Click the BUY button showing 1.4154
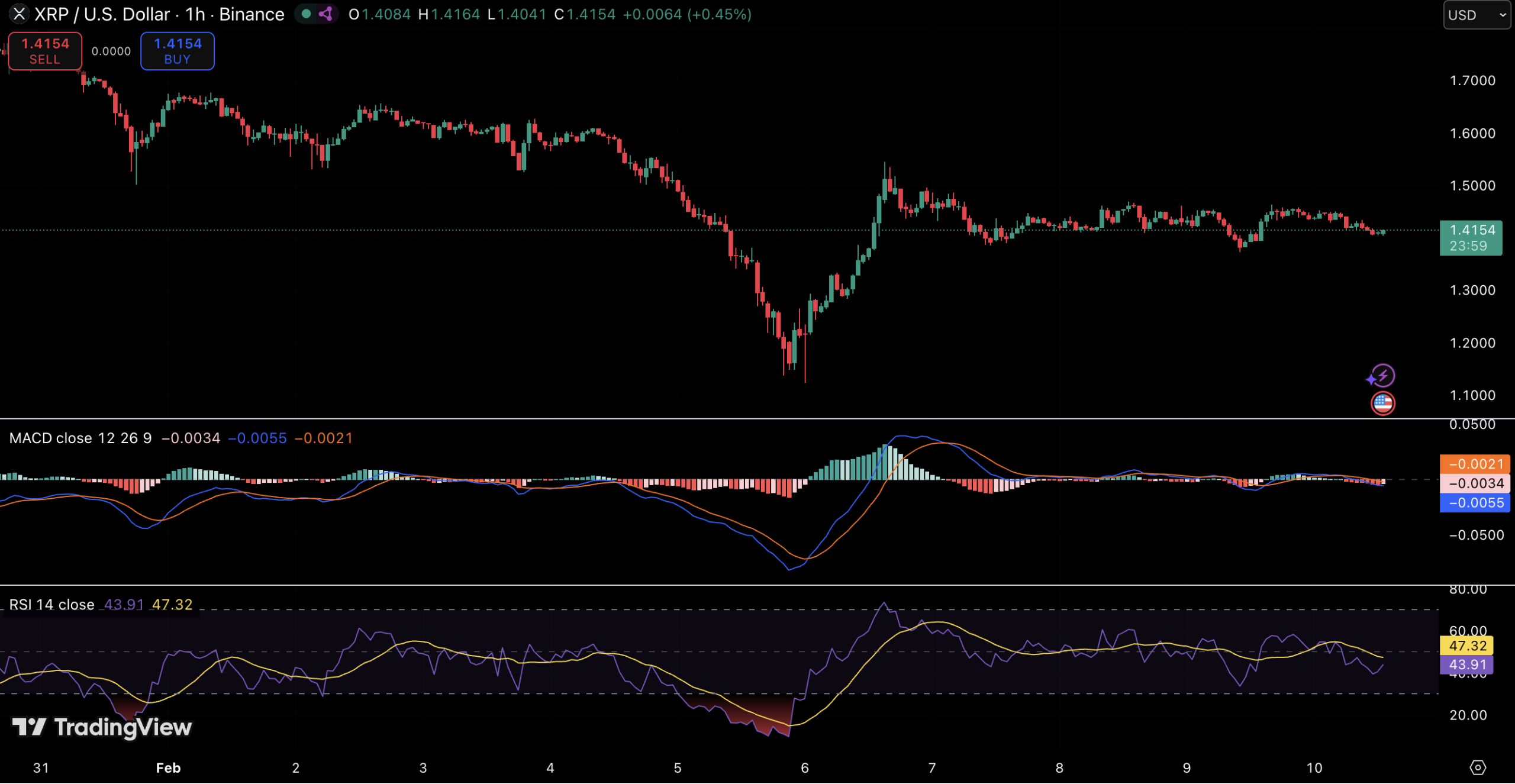This screenshot has height=784, width=1515. click(177, 51)
